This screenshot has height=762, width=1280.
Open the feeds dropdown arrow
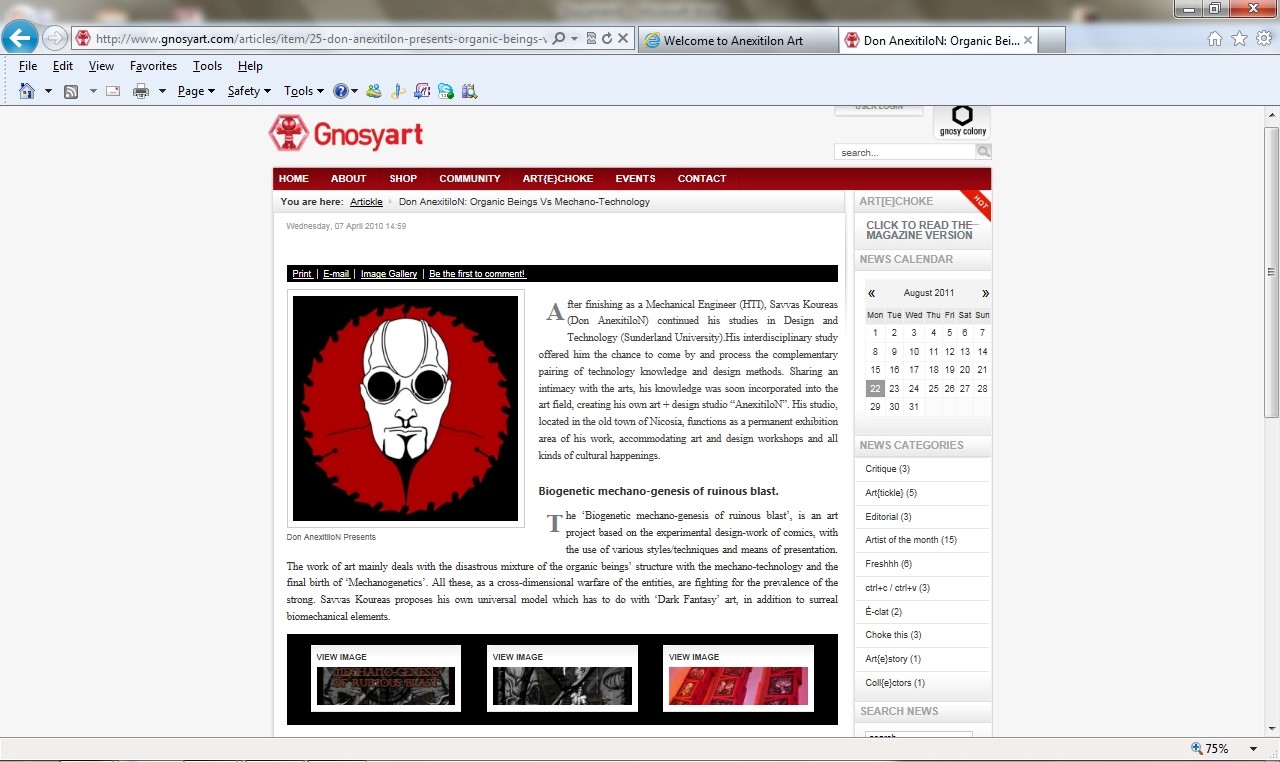(93, 91)
